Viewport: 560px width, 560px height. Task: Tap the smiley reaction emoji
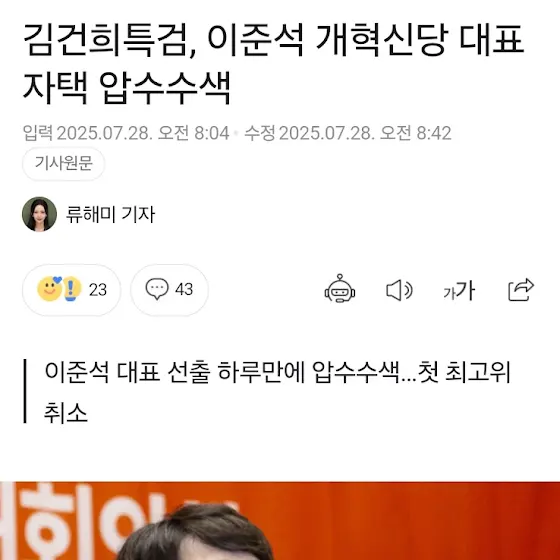pyautogui.click(x=49, y=289)
